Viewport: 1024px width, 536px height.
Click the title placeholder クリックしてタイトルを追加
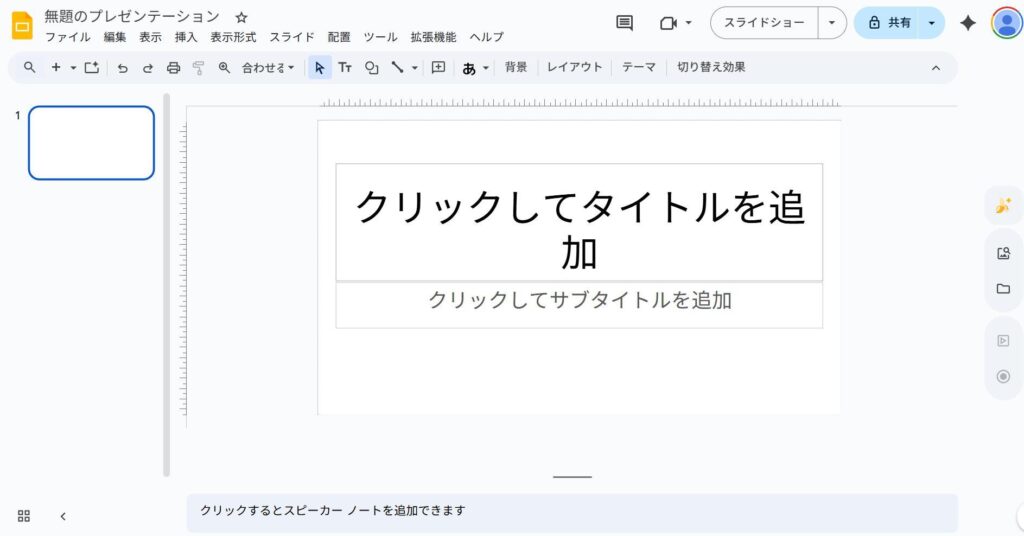579,223
